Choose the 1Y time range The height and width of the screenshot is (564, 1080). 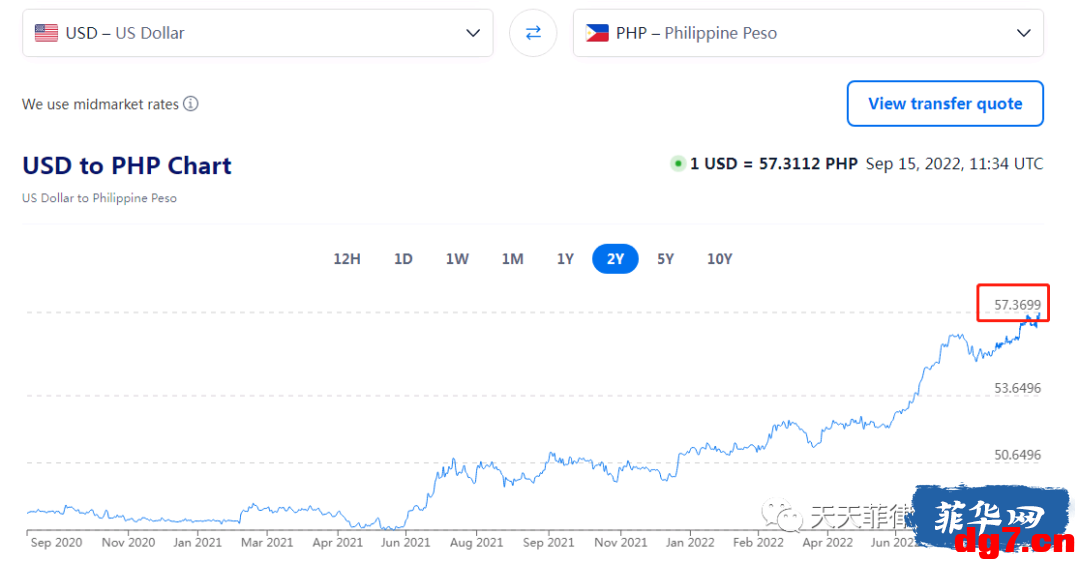click(x=565, y=259)
